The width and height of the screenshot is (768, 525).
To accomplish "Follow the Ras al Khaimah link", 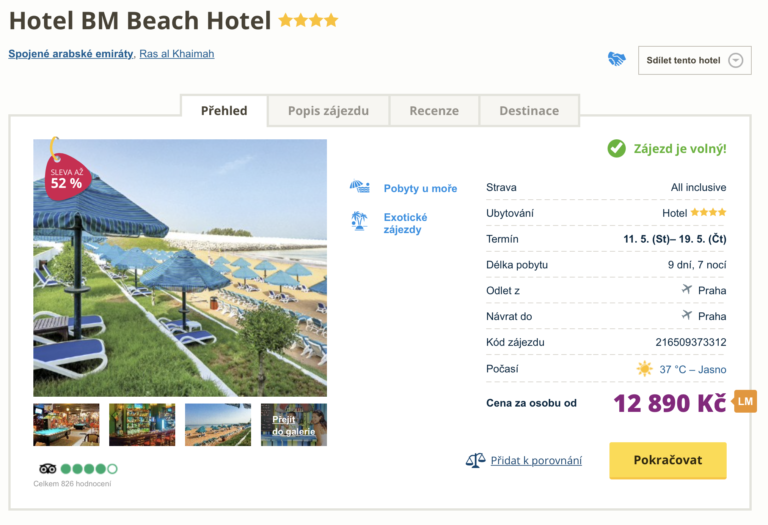I will tap(176, 54).
